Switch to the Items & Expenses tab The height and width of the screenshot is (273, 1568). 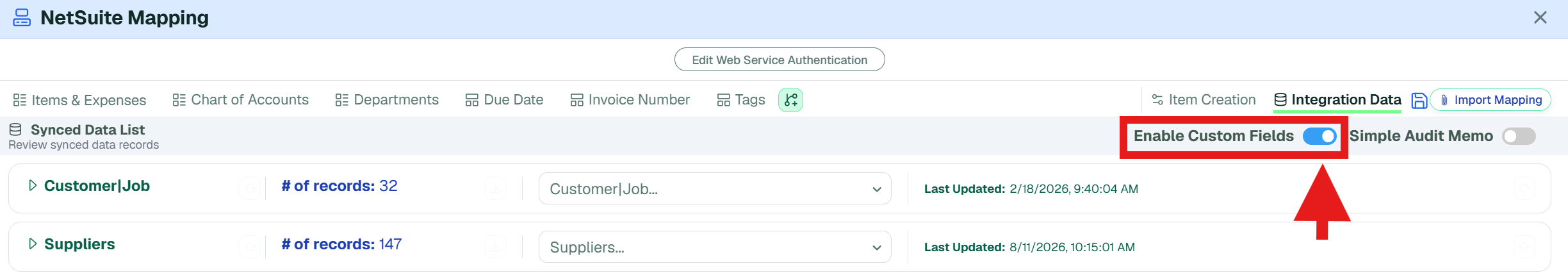79,100
